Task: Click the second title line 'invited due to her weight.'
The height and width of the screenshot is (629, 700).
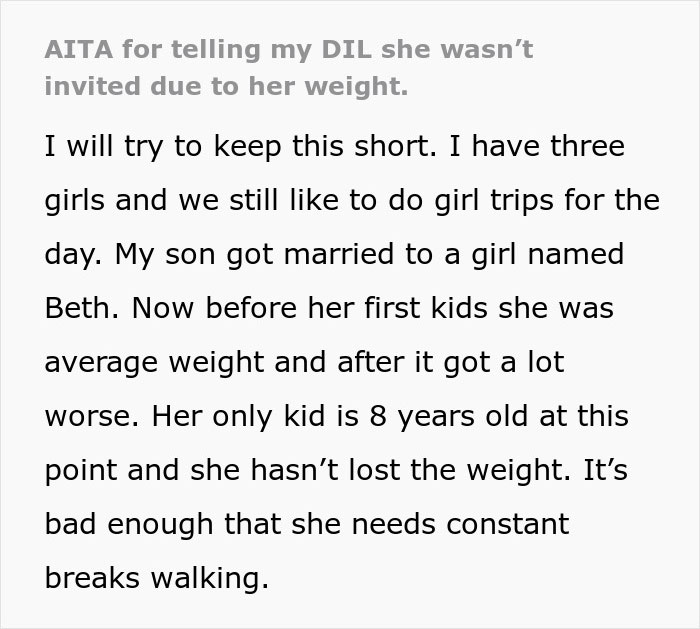Action: coord(226,86)
